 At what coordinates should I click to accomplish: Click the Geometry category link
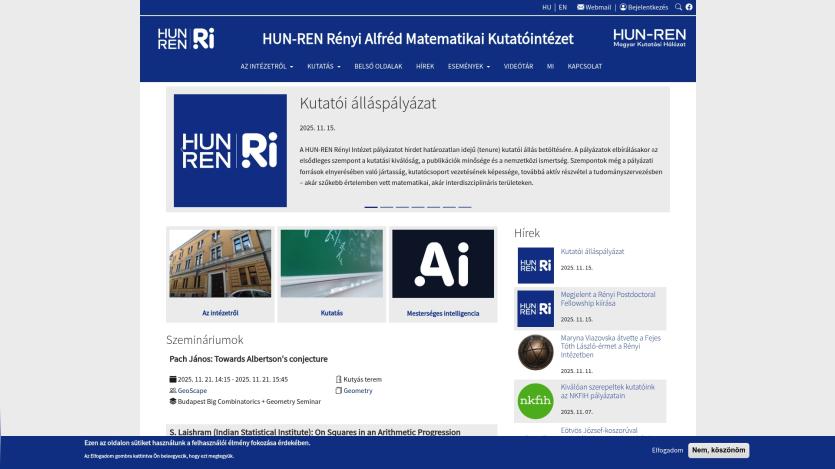[x=358, y=391]
